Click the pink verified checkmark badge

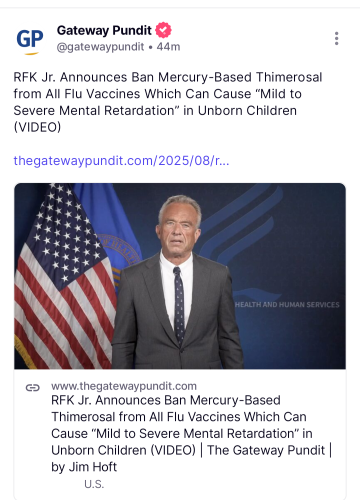click(x=163, y=30)
